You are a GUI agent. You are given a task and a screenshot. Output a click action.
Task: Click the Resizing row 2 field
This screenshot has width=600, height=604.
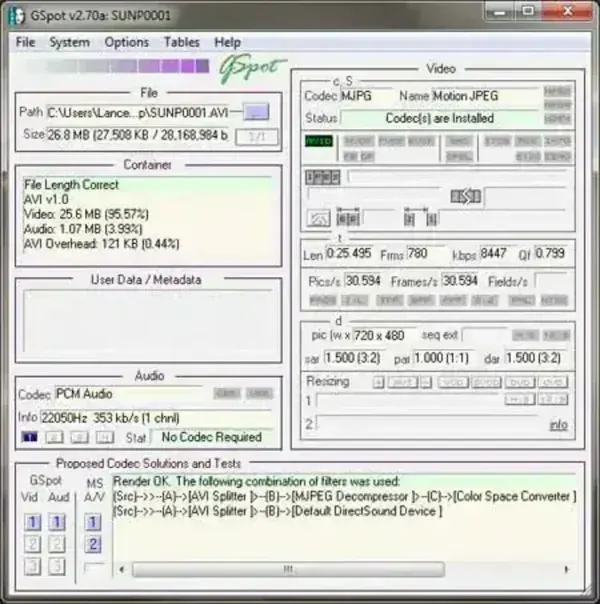[427, 423]
